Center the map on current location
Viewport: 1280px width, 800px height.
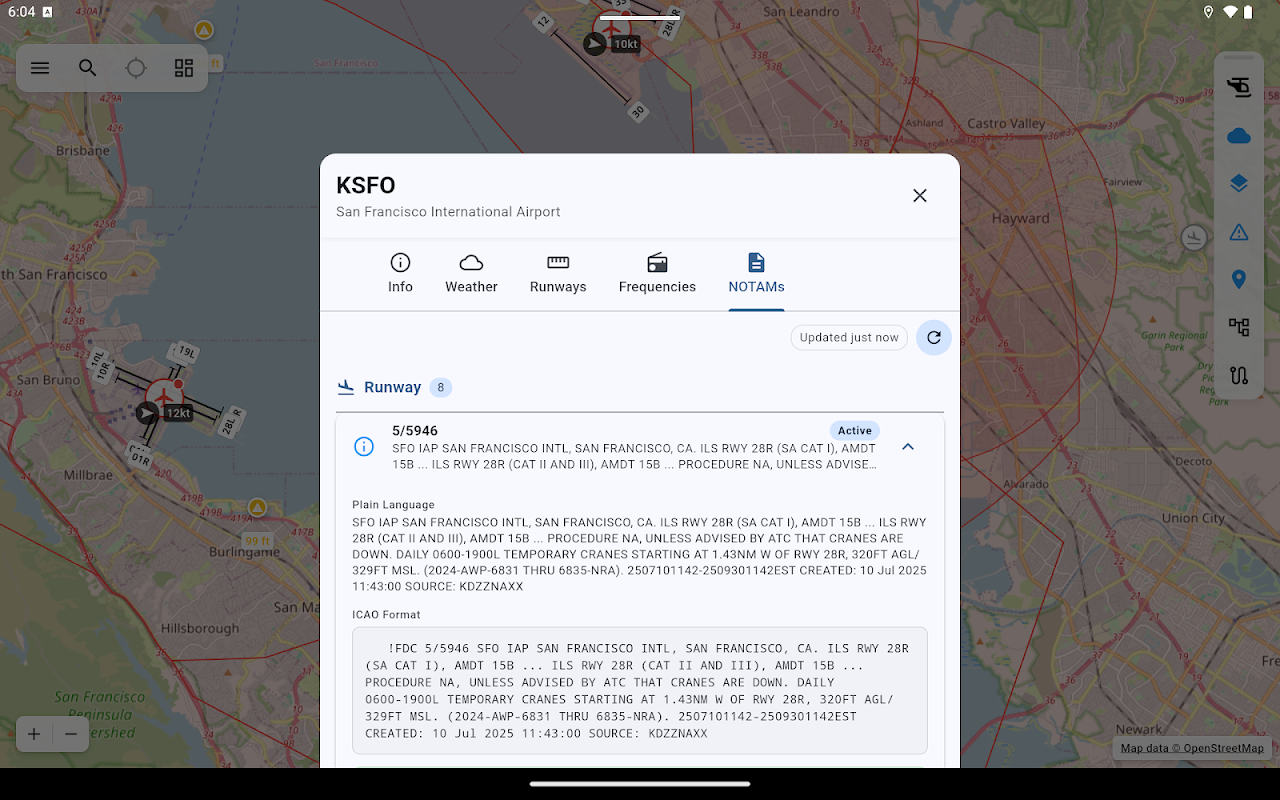click(136, 68)
